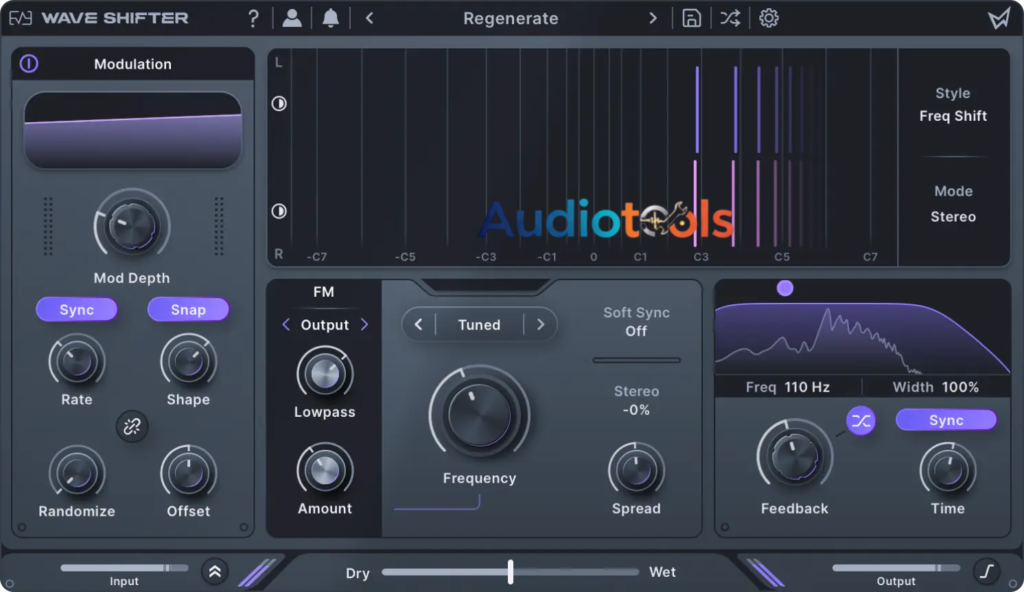
Task: Click the left drag handle dots beside Mod Depth
Action: click(48, 226)
